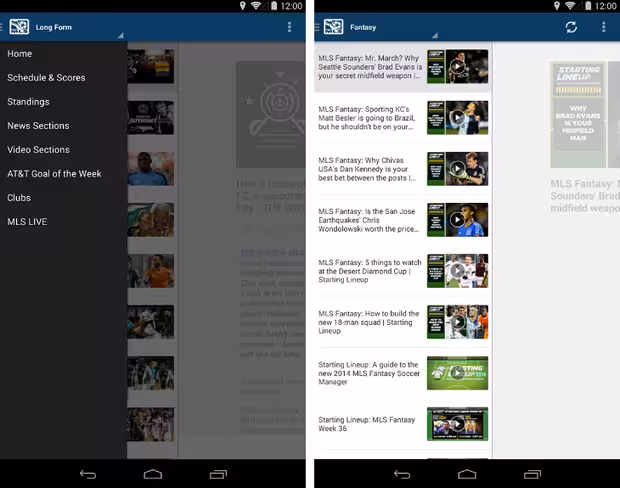Tap the Fantasy title in header
This screenshot has width=620, height=488.
tap(363, 27)
